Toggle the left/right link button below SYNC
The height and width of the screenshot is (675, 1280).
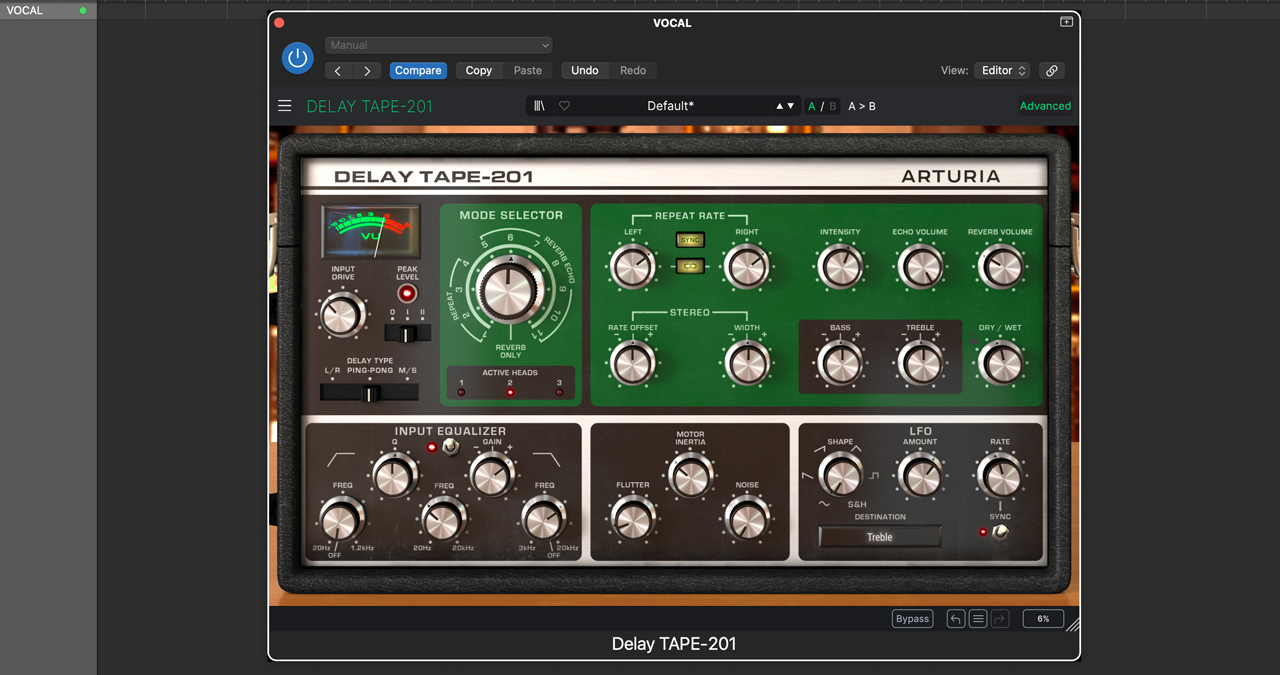click(x=690, y=266)
